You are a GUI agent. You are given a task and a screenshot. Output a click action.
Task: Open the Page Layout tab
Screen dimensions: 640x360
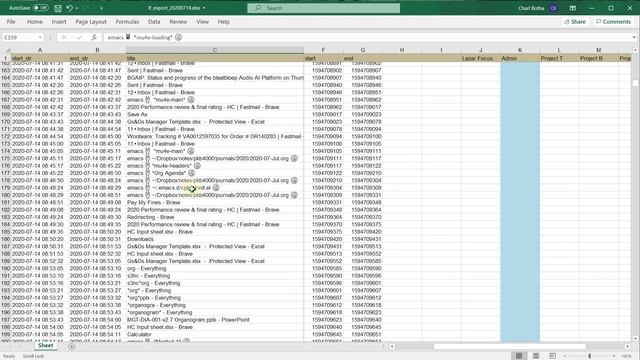coord(91,22)
